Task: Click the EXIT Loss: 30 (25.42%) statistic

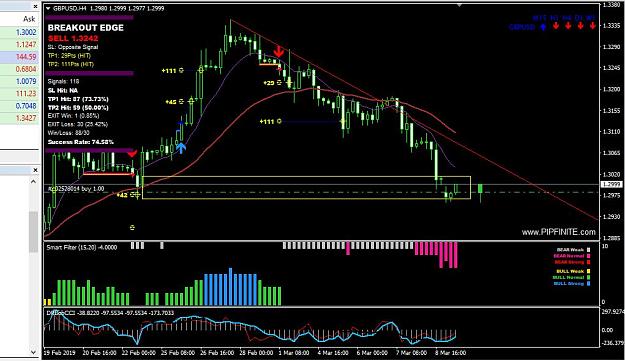Action: [77, 124]
